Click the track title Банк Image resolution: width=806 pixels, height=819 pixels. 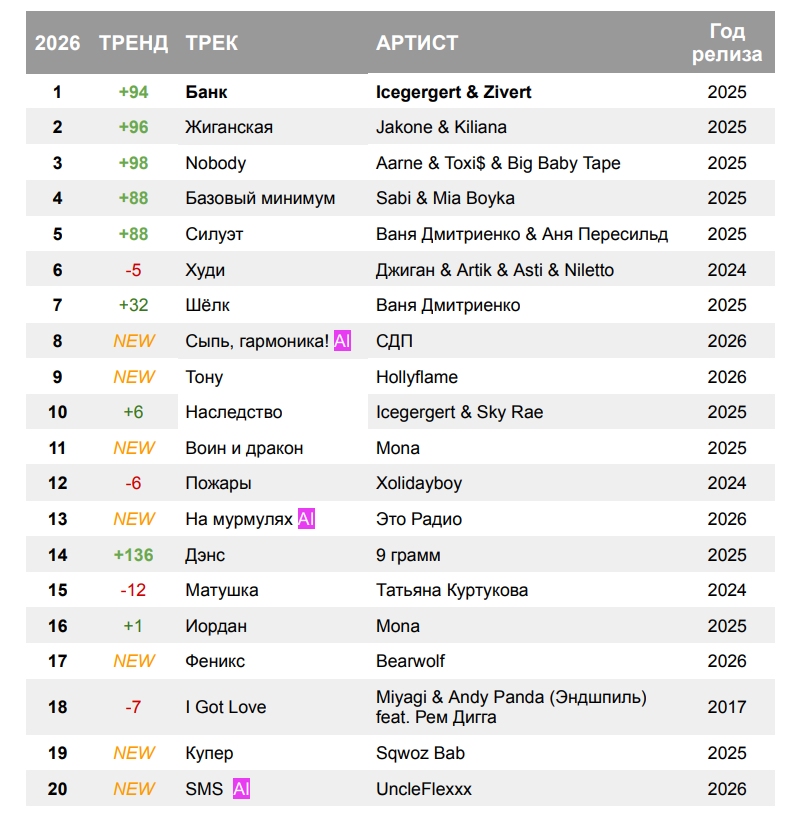click(206, 92)
